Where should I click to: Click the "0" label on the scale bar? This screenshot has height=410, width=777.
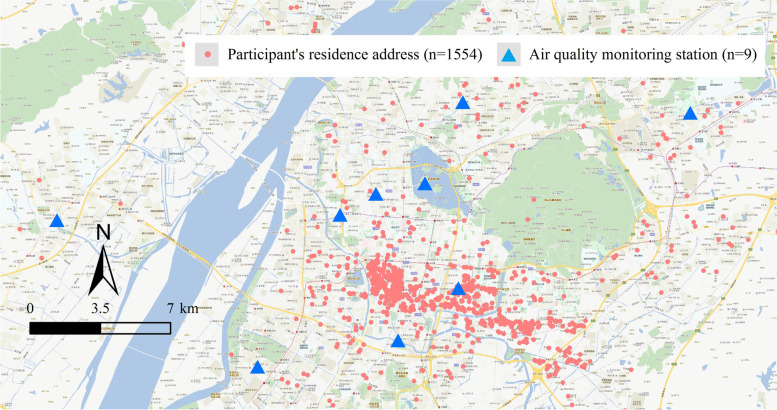31,308
